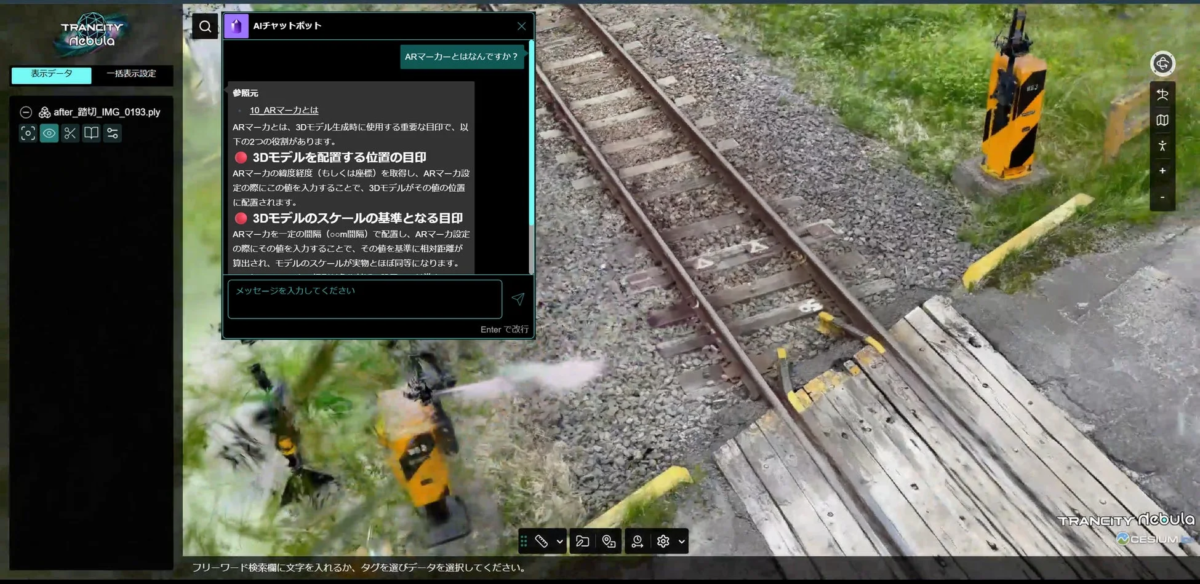Select the pedestrian view icon on the right
The width and height of the screenshot is (1200, 584).
(1161, 144)
